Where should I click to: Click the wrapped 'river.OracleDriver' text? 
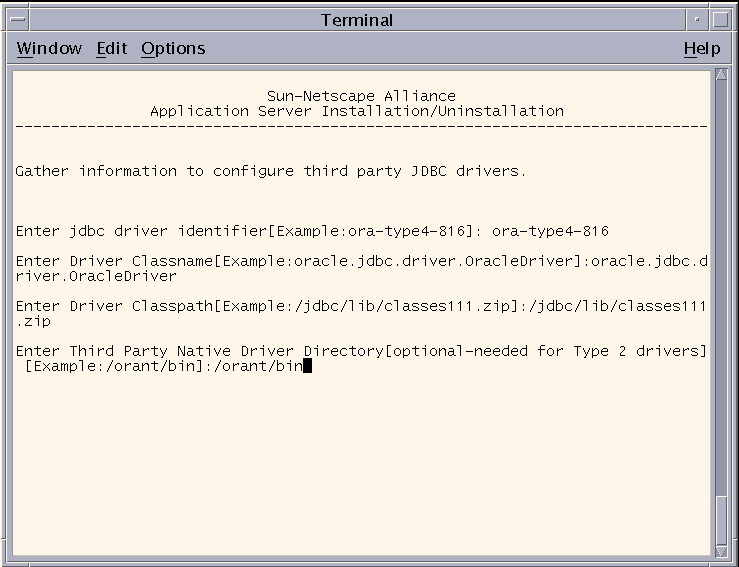[x=96, y=276]
